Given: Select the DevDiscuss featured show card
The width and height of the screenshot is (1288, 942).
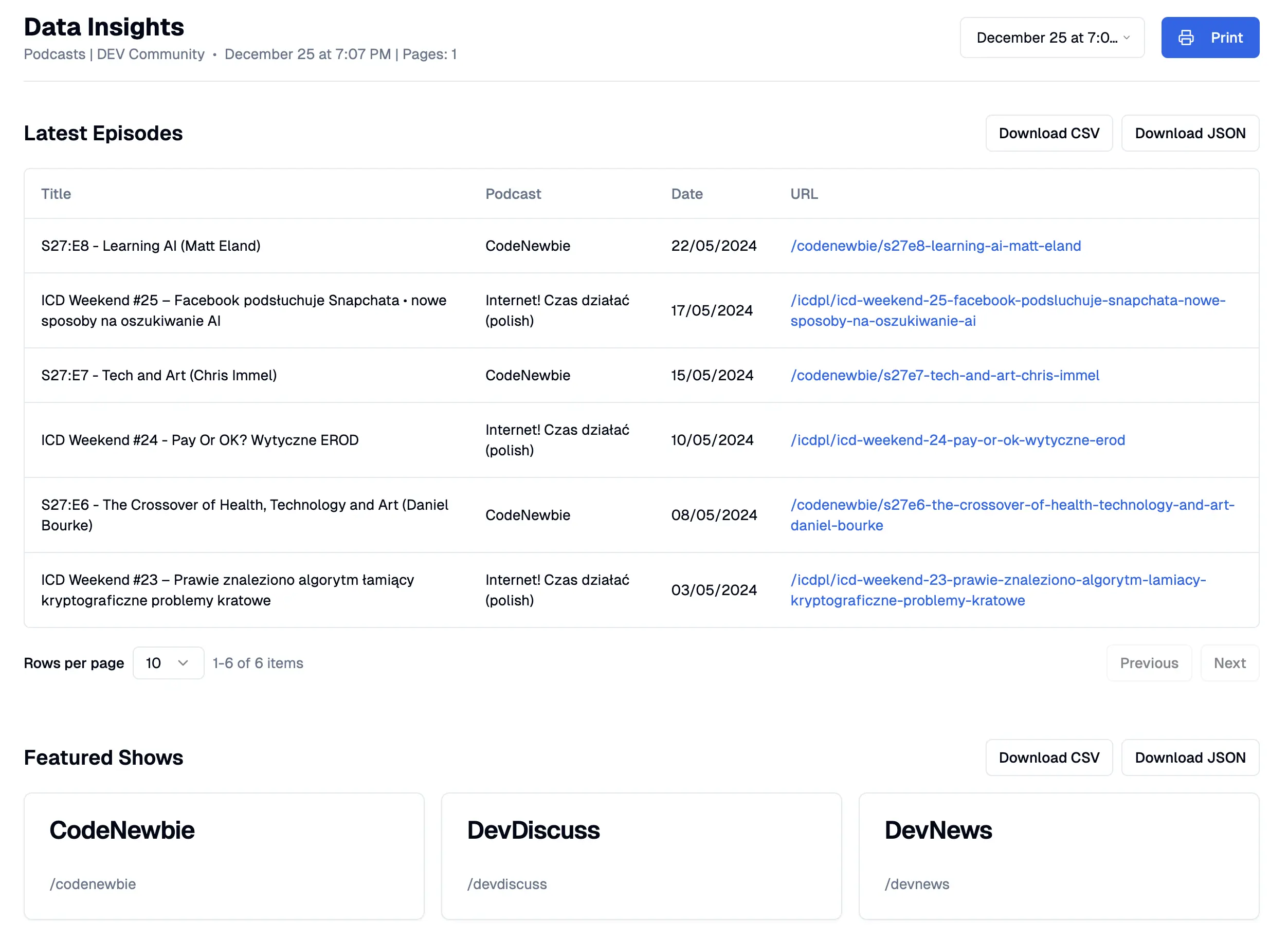Looking at the screenshot, I should click(x=641, y=855).
